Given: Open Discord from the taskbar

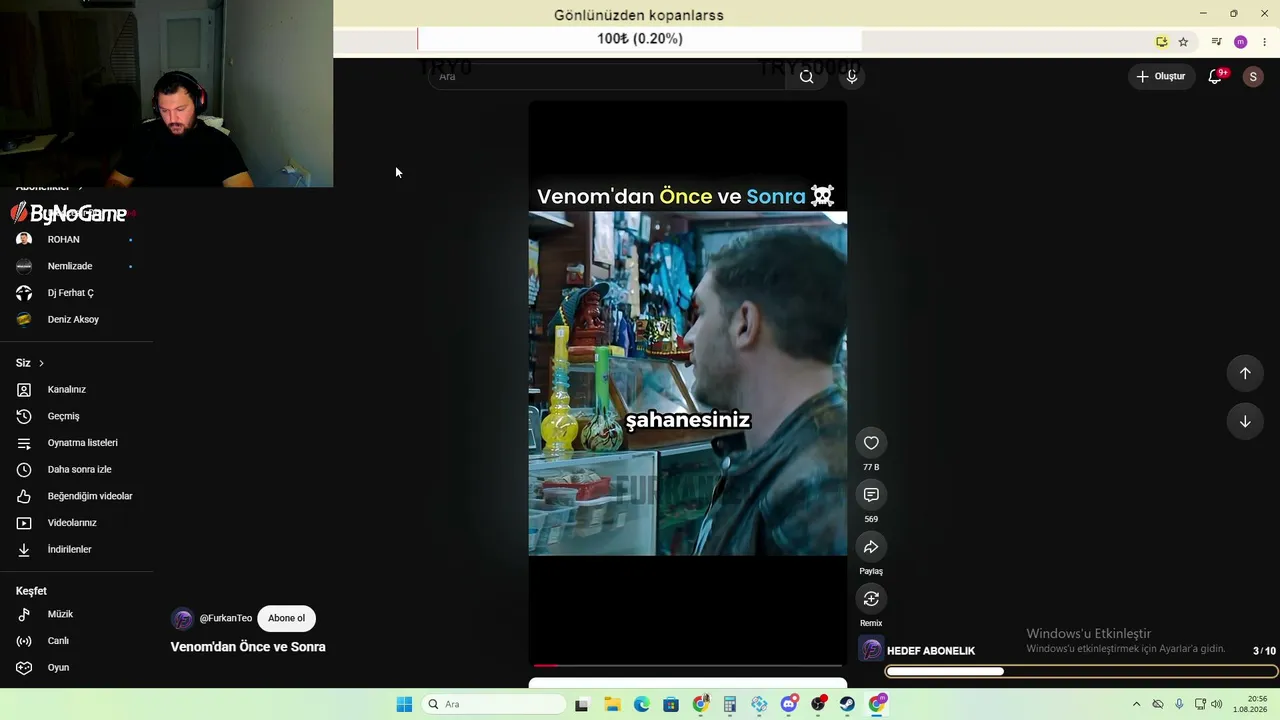Looking at the screenshot, I should pos(789,704).
